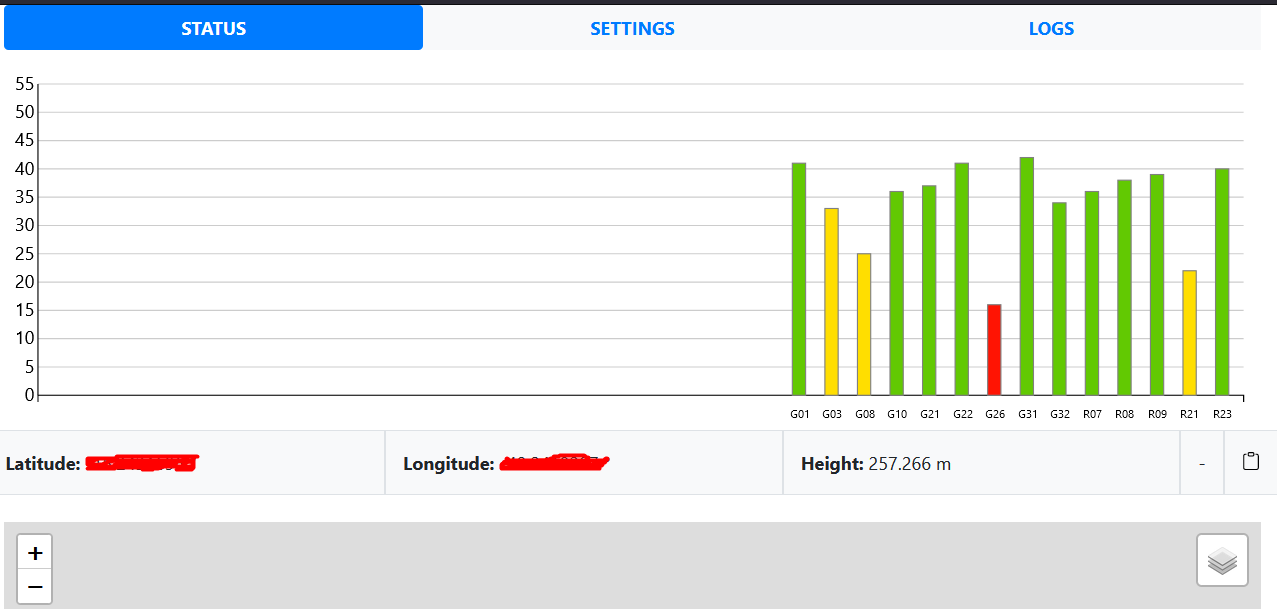Select the G10 signal bar
The width and height of the screenshot is (1277, 609).
896,293
